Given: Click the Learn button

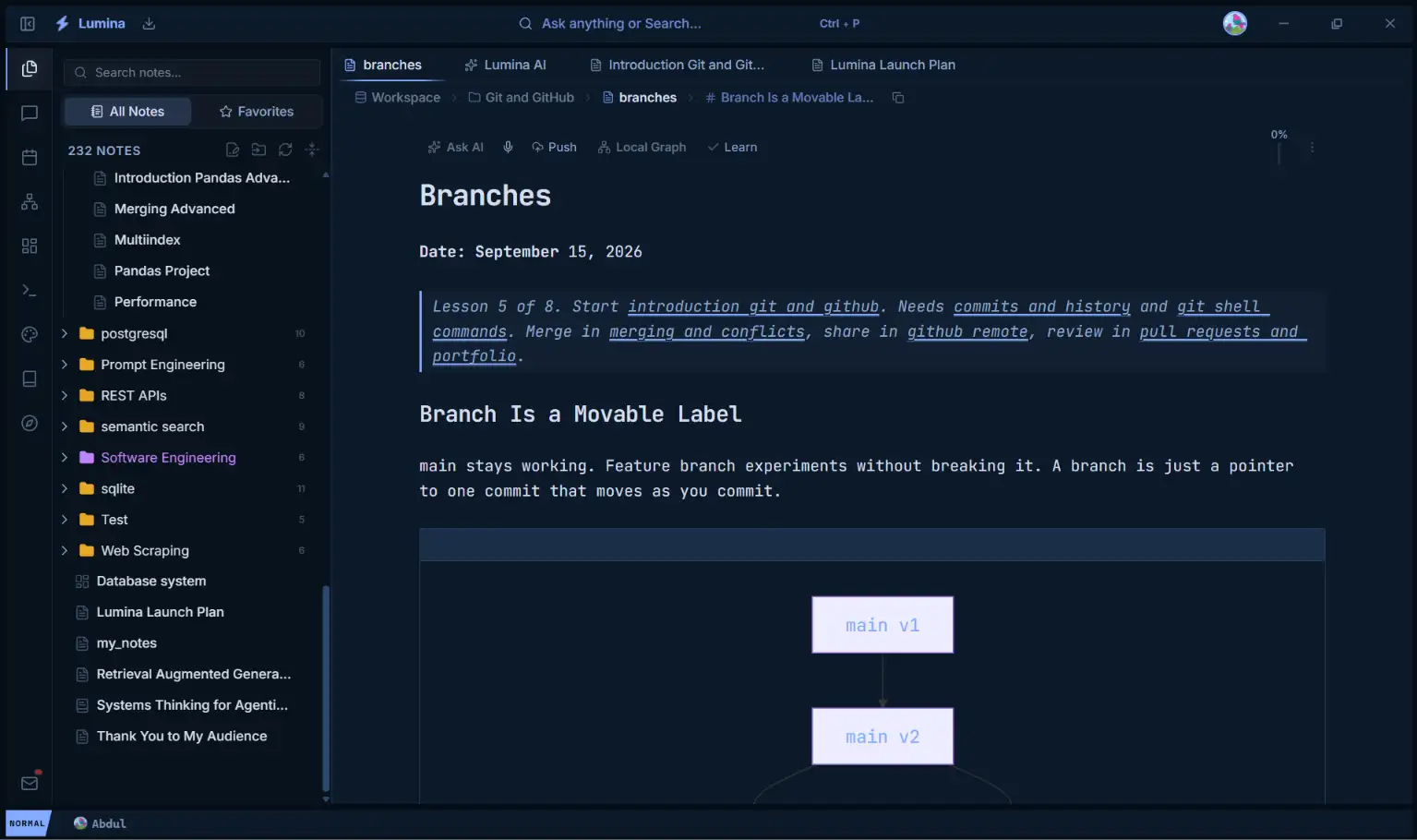Looking at the screenshot, I should tap(732, 147).
